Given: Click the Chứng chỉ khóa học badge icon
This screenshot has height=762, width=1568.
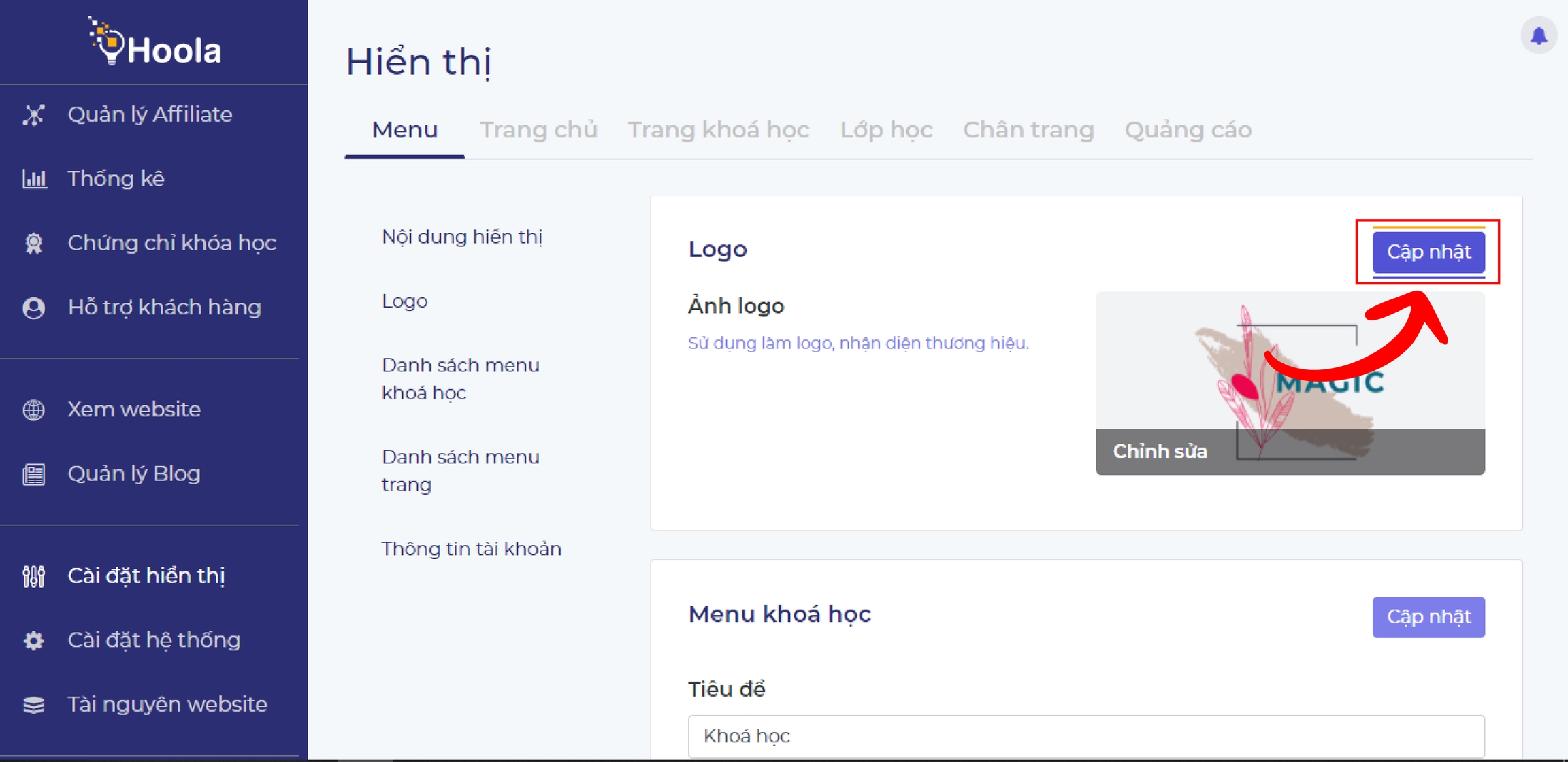Looking at the screenshot, I should click(34, 243).
